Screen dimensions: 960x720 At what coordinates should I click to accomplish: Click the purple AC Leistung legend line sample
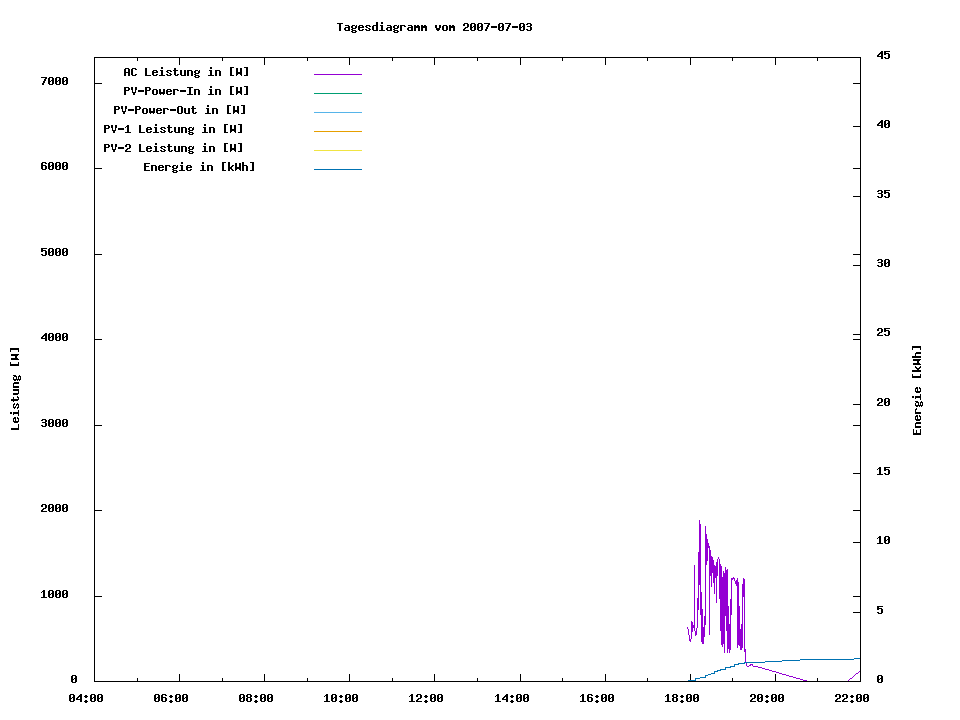click(337, 74)
